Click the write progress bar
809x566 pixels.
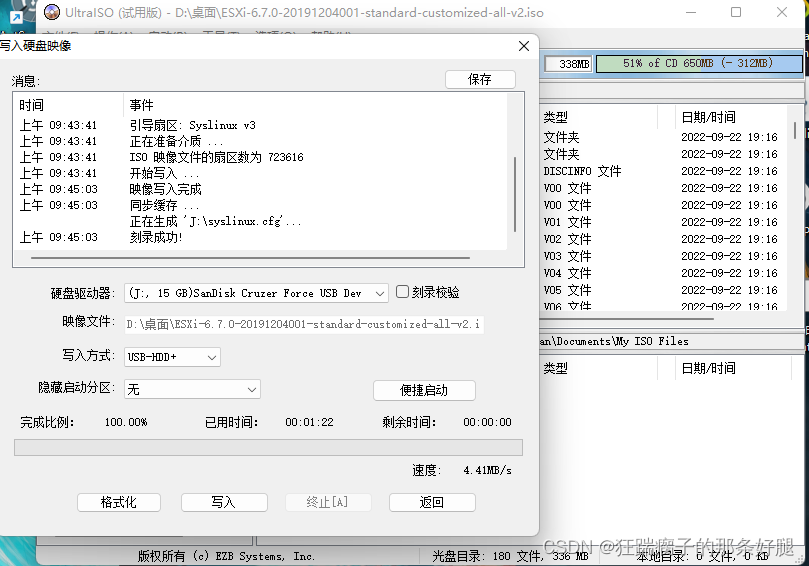click(x=268, y=447)
